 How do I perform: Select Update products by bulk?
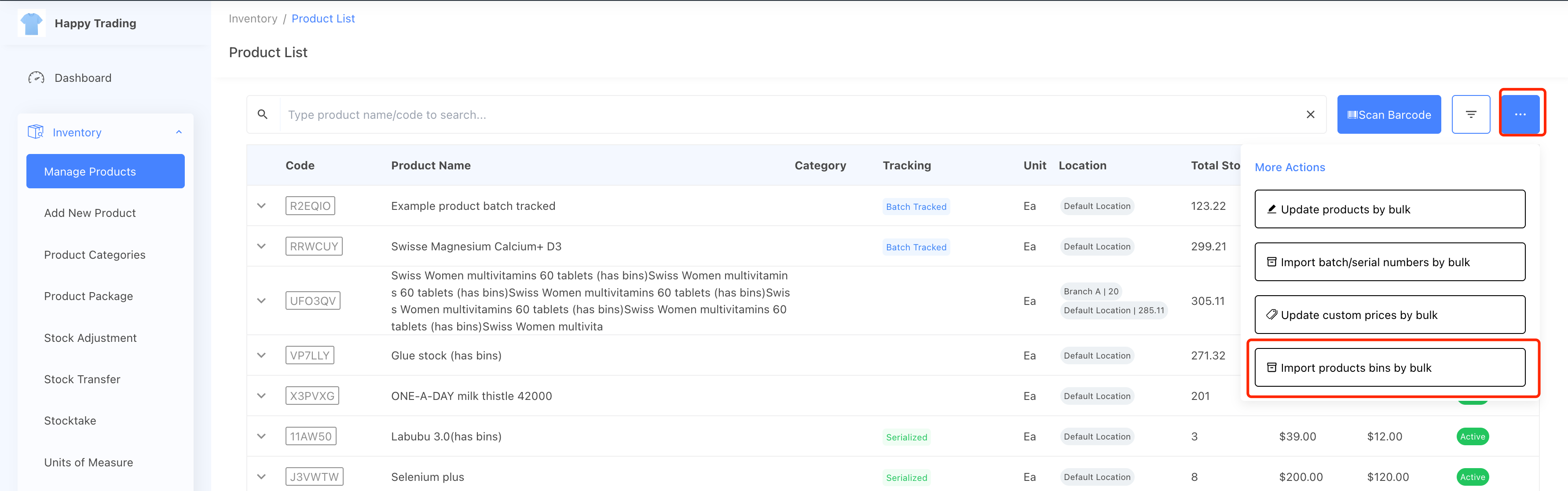click(x=1389, y=209)
